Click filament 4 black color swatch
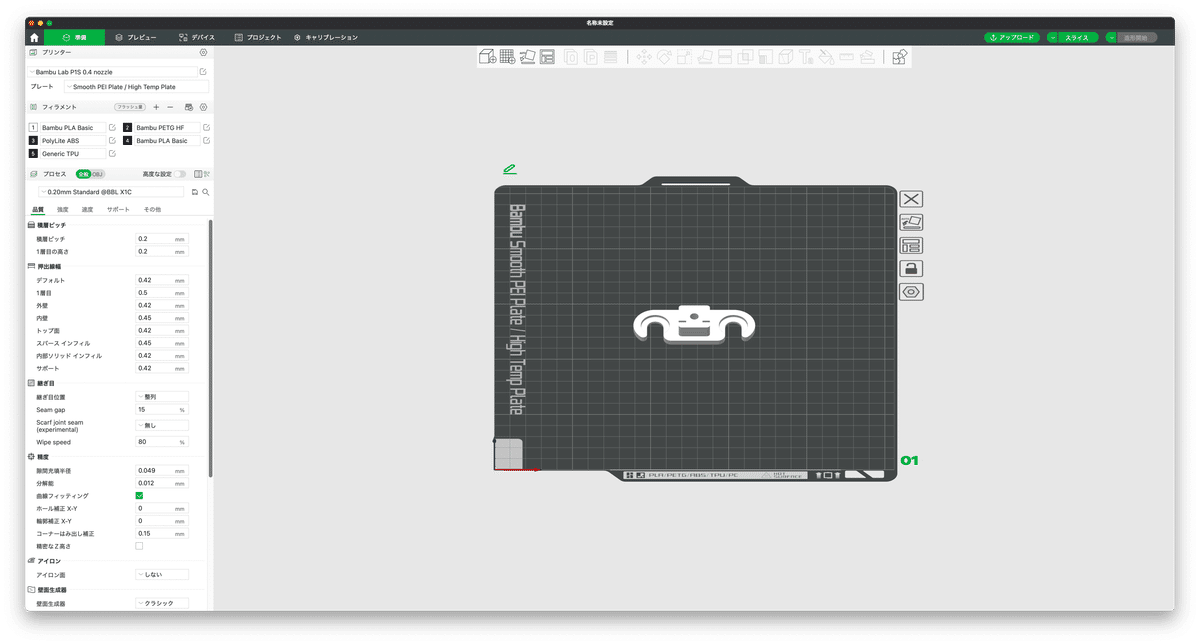This screenshot has height=644, width=1200. click(x=128, y=141)
